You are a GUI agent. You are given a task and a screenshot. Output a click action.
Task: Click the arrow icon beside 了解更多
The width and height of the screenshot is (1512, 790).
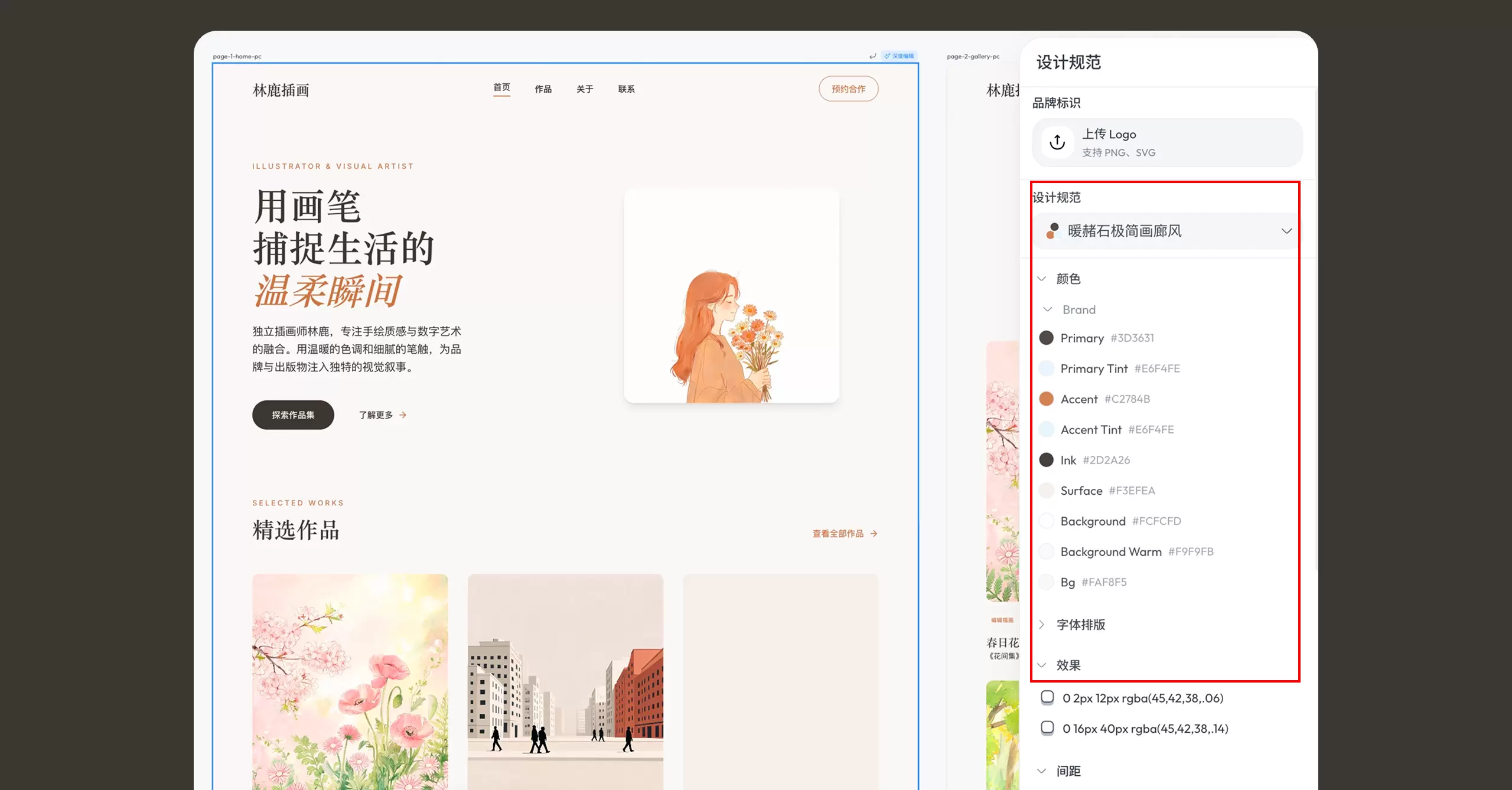click(x=403, y=415)
